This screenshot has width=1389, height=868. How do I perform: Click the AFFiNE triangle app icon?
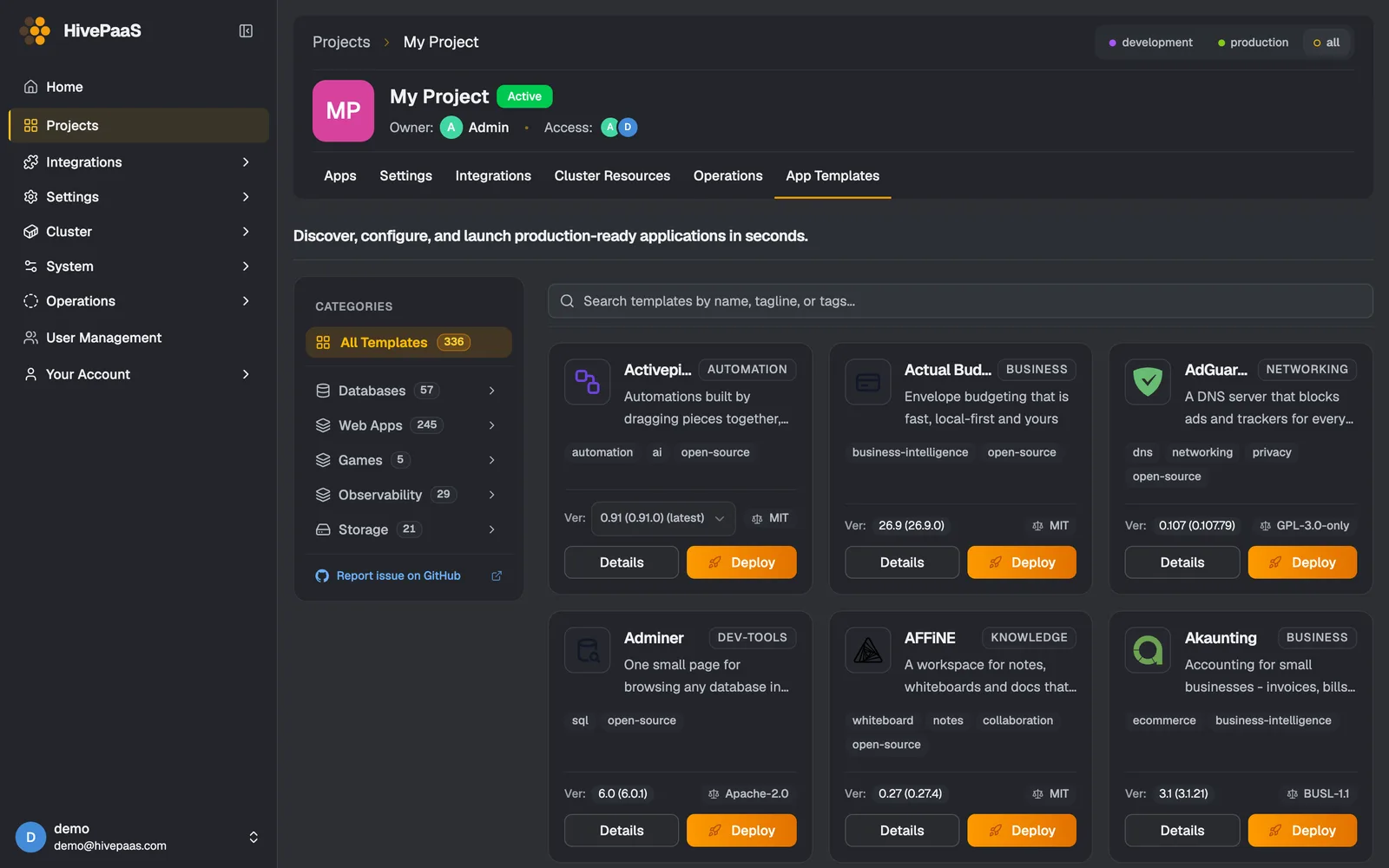click(867, 650)
